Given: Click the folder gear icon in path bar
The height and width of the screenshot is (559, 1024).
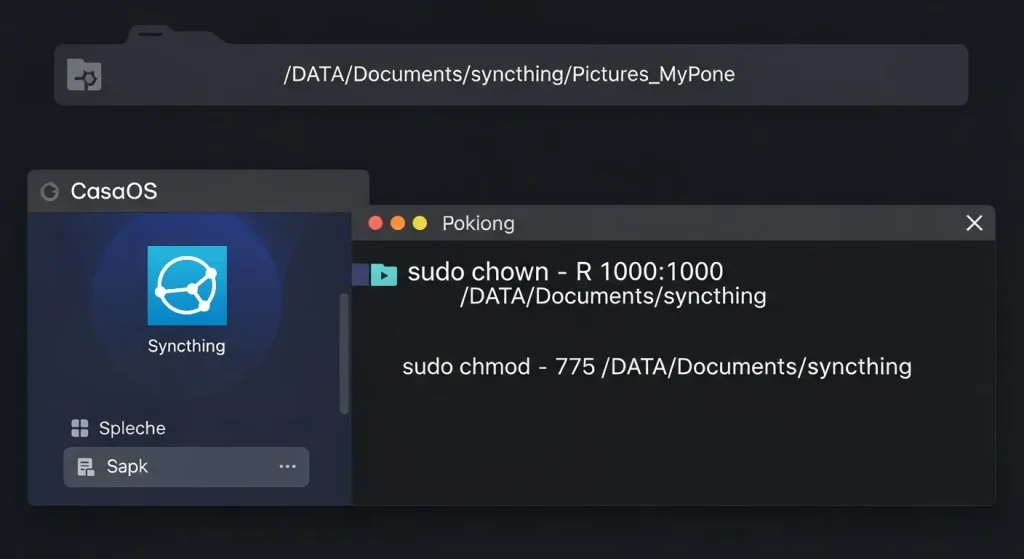Looking at the screenshot, I should click(x=84, y=75).
